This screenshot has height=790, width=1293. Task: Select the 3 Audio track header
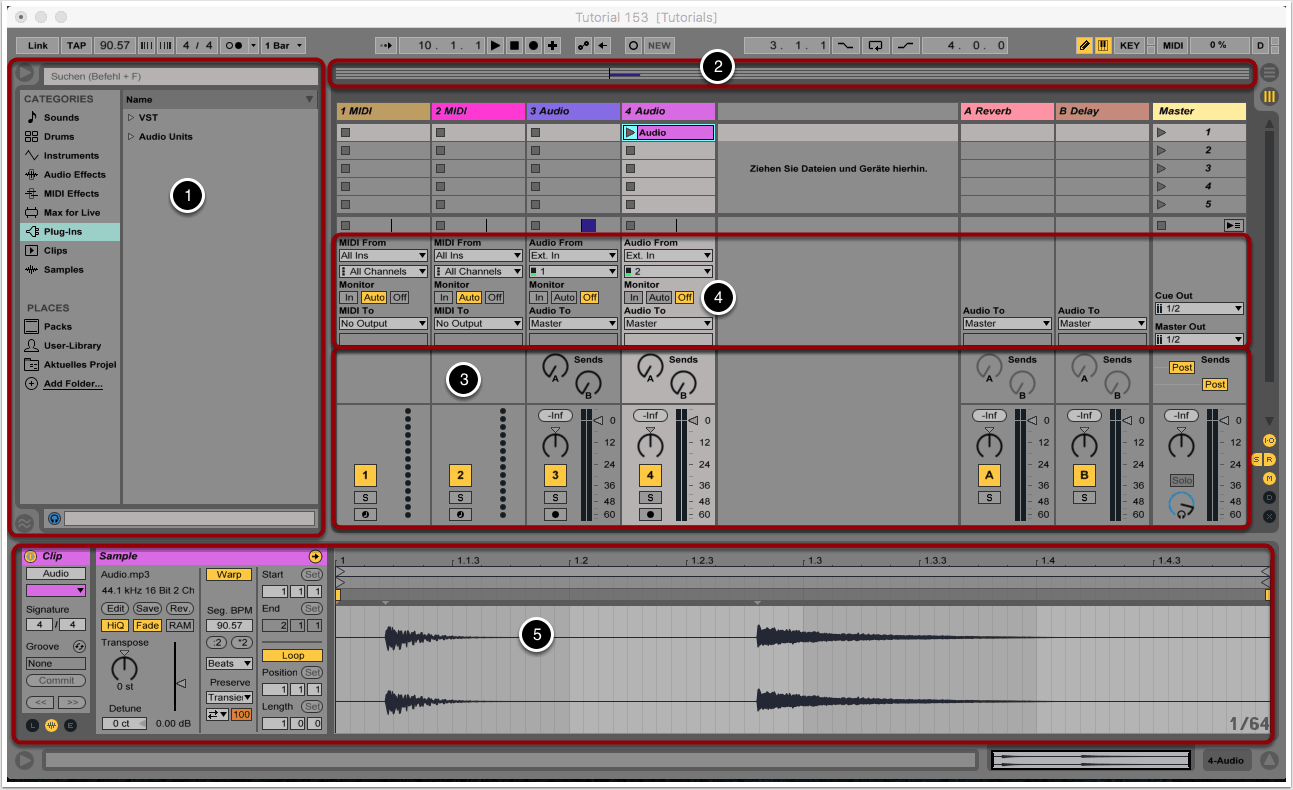pyautogui.click(x=573, y=111)
